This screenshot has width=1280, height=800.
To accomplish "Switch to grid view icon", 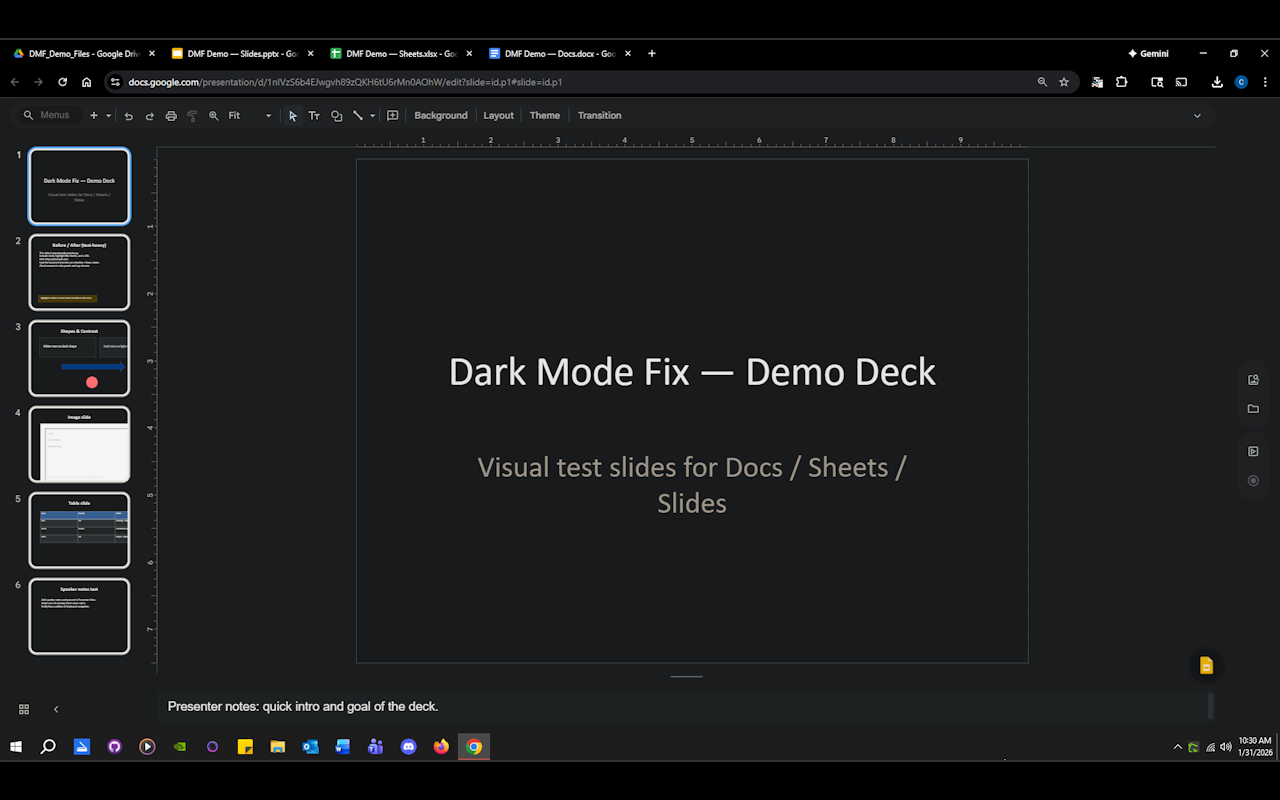I will [24, 709].
